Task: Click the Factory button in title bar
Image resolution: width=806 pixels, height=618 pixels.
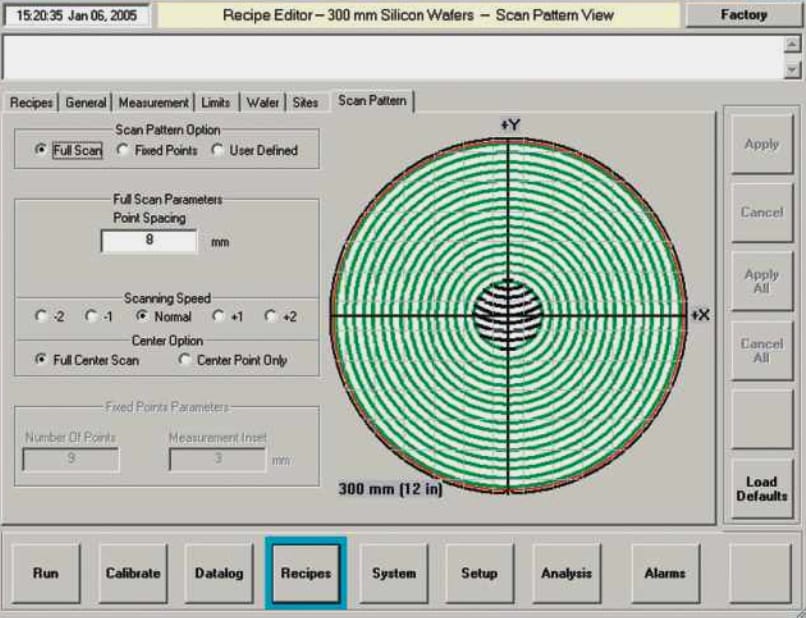Action: coord(743,15)
